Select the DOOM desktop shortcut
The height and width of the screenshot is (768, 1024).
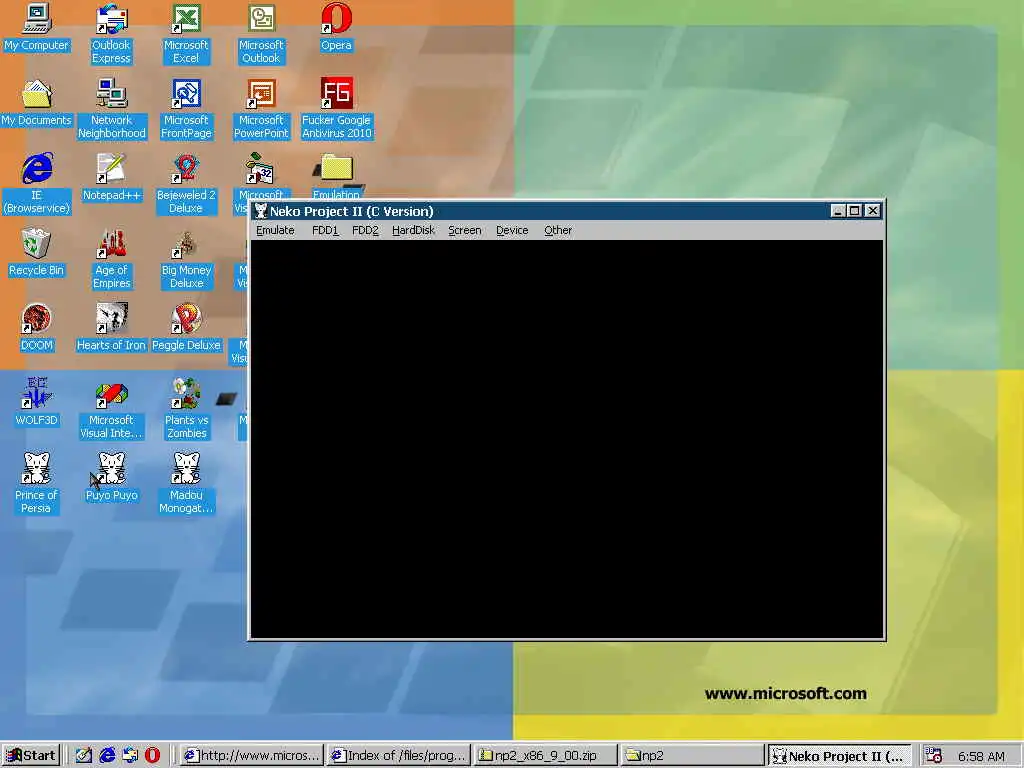[x=37, y=328]
